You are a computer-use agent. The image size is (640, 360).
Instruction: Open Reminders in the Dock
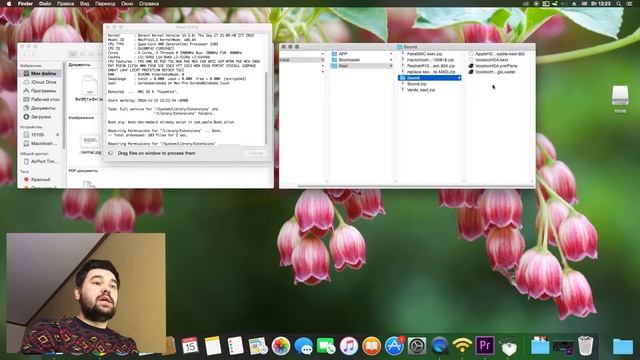[x=236, y=346]
